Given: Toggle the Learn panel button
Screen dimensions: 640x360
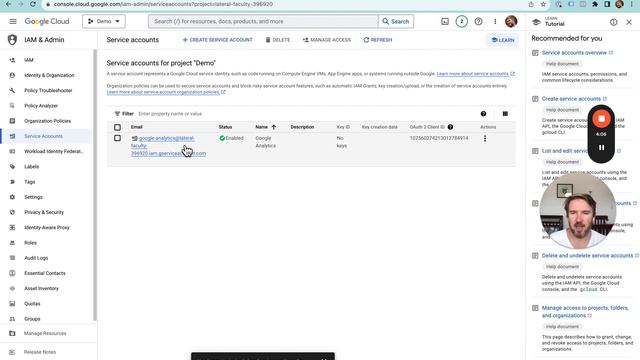Looking at the screenshot, I should (503, 40).
